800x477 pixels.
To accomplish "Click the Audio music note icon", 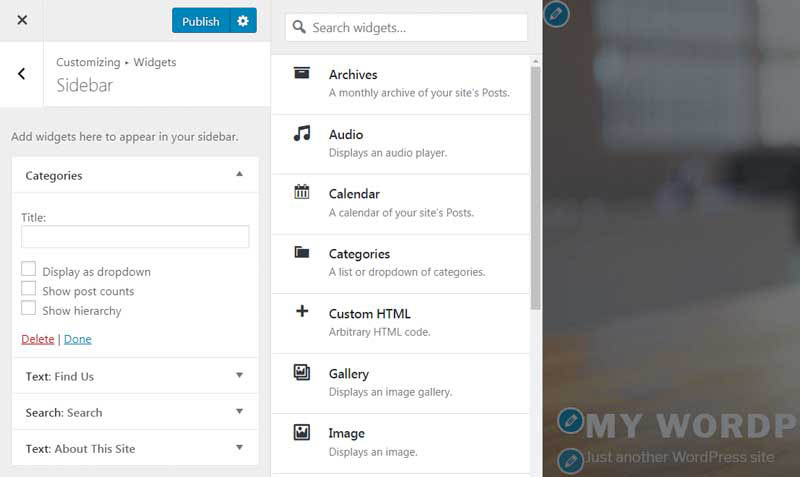I will [x=301, y=133].
